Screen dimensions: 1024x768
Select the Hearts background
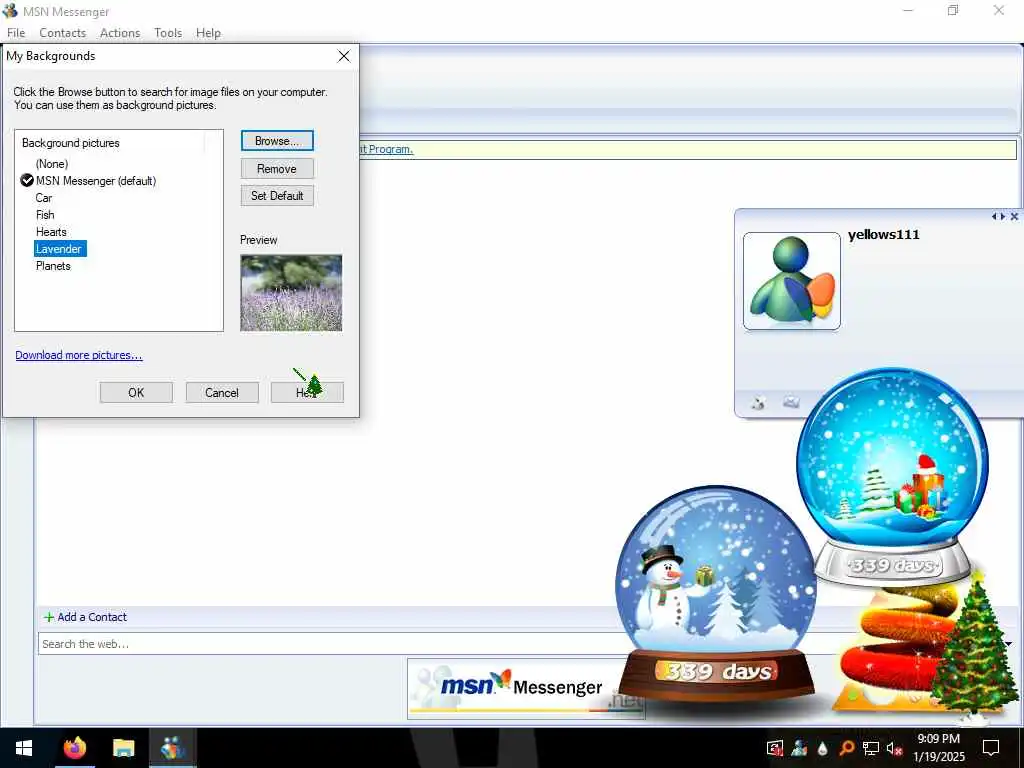click(51, 232)
